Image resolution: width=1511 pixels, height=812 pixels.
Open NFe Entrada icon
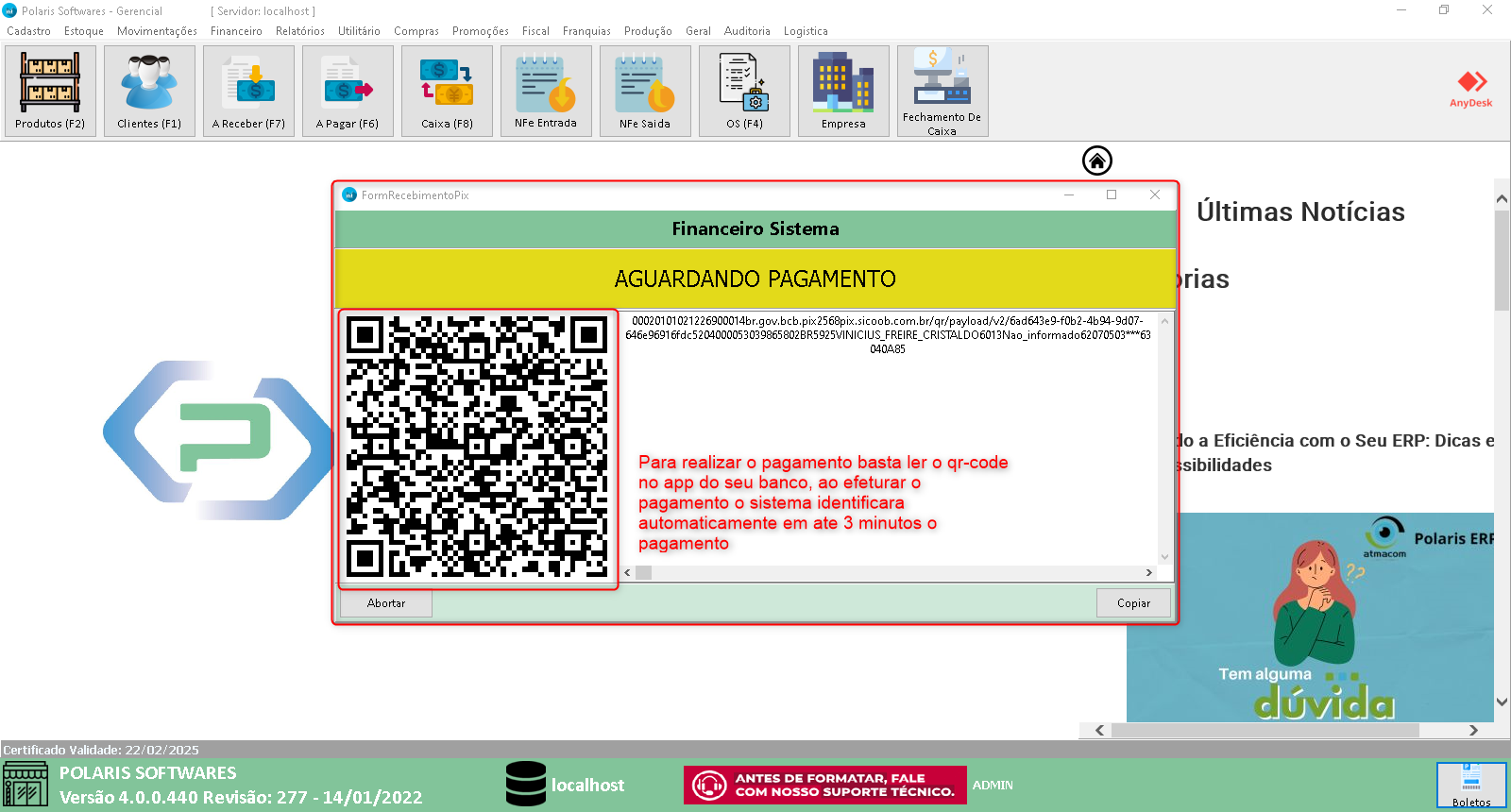546,92
